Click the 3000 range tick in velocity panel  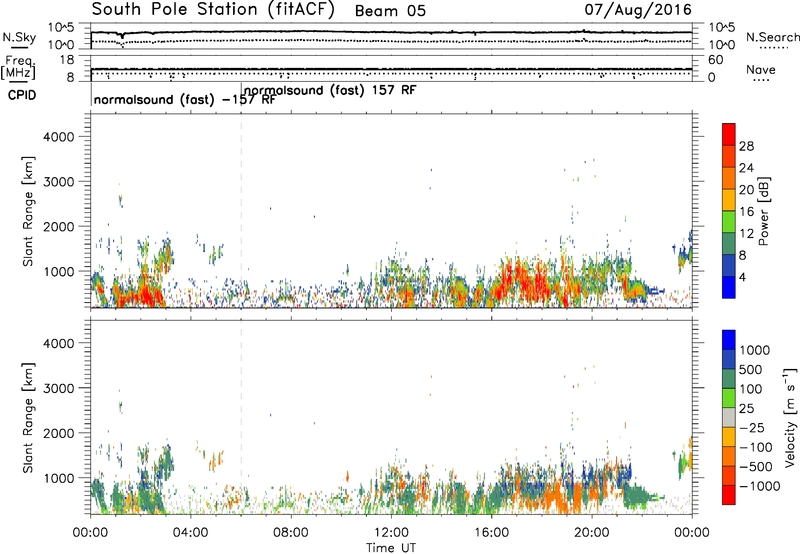(x=59, y=388)
